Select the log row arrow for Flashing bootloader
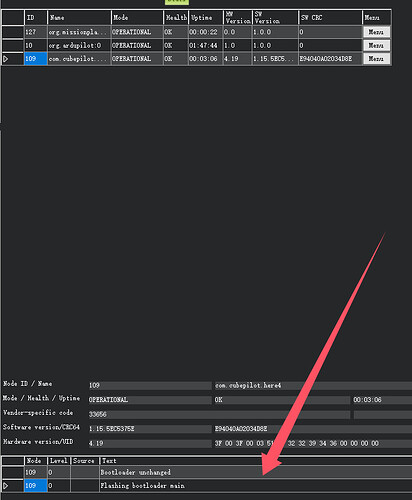The image size is (412, 500). [12, 486]
